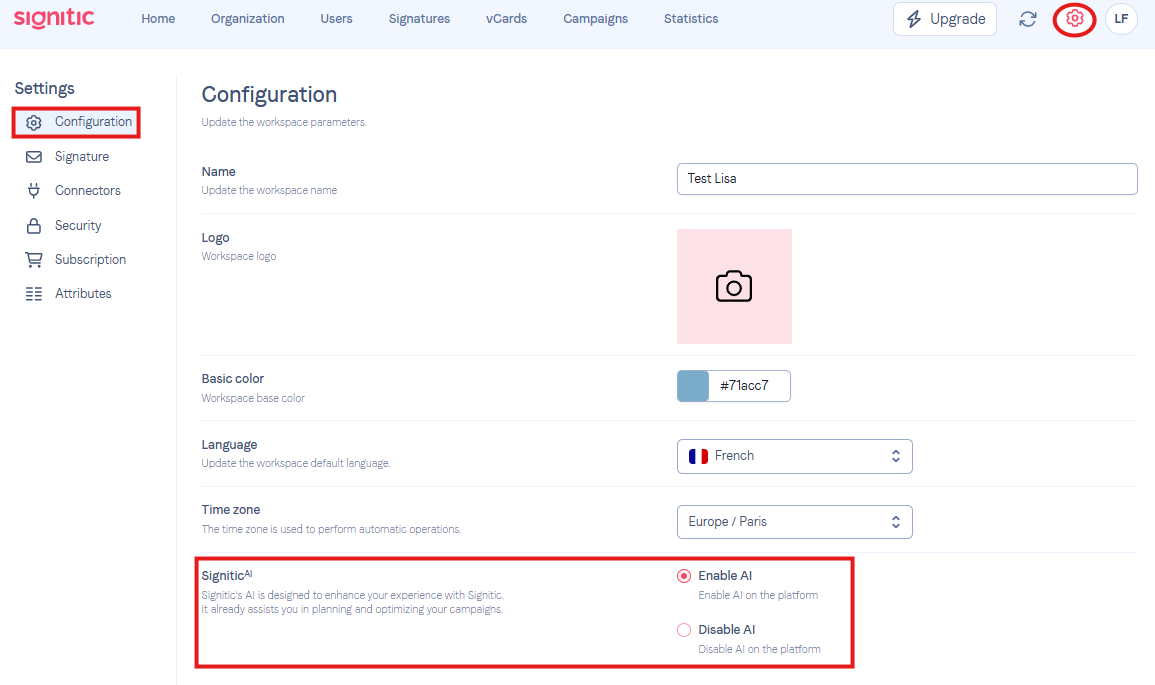Image resolution: width=1155 pixels, height=685 pixels.
Task: Click the pink workspace logo placeholder
Action: click(x=734, y=287)
